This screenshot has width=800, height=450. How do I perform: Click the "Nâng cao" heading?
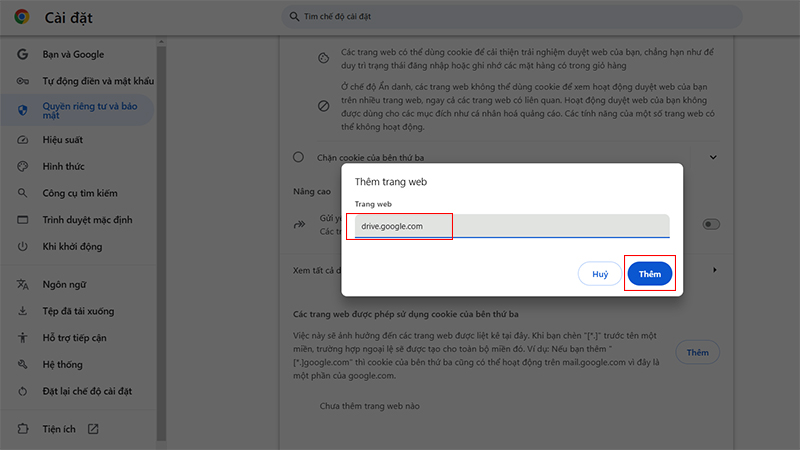(312, 191)
